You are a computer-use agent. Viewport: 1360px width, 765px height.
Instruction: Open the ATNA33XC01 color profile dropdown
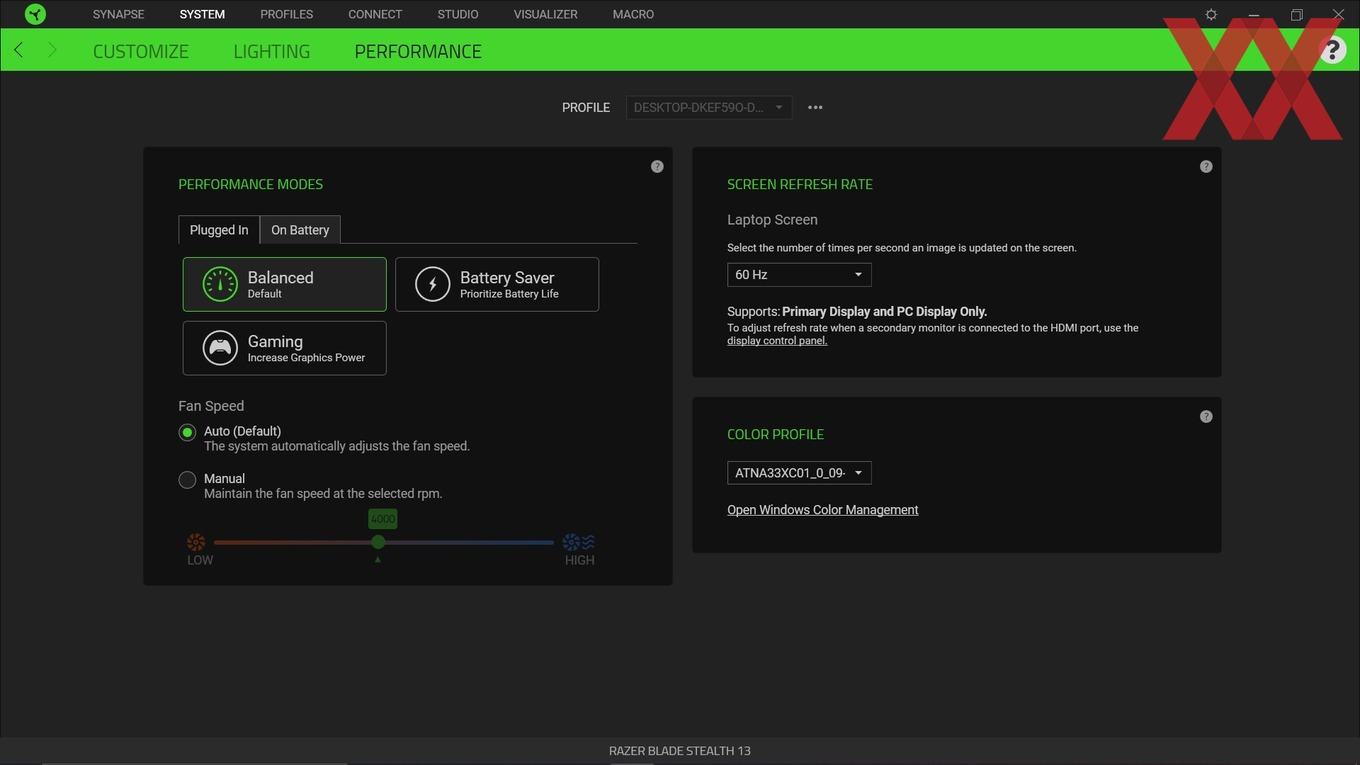[799, 473]
